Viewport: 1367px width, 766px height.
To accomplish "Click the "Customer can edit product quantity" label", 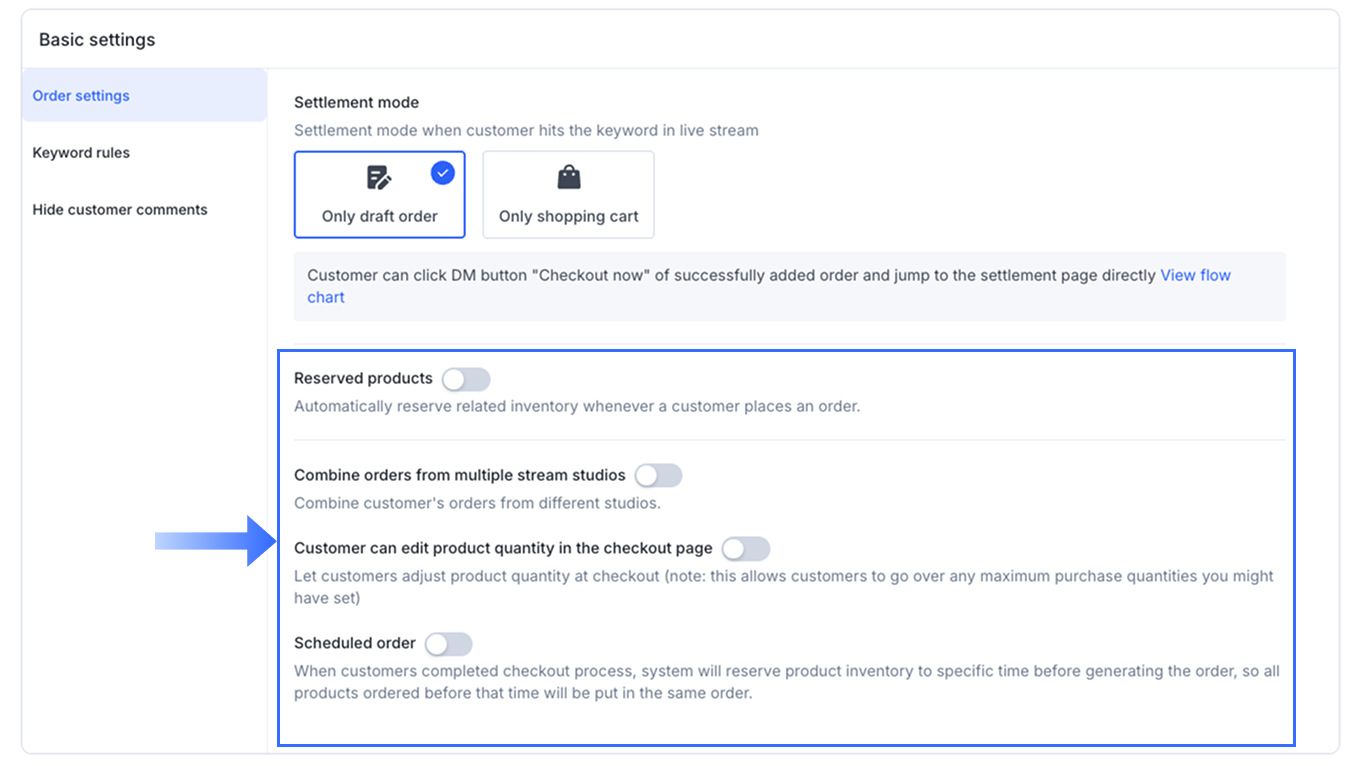I will (x=503, y=548).
